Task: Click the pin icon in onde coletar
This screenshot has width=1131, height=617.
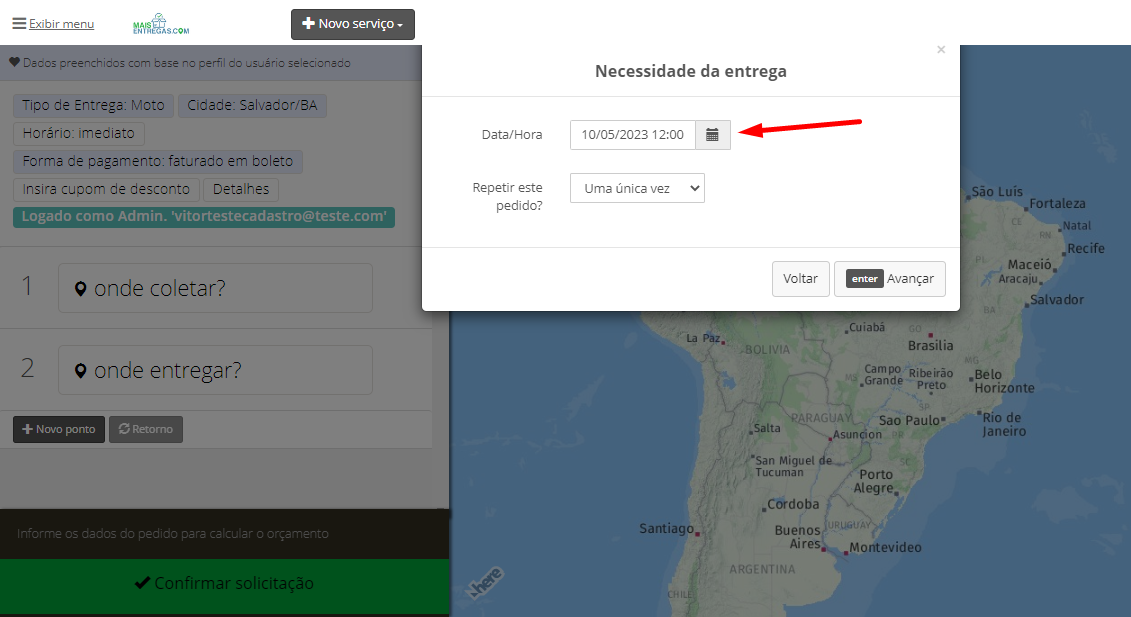Action: tap(81, 289)
